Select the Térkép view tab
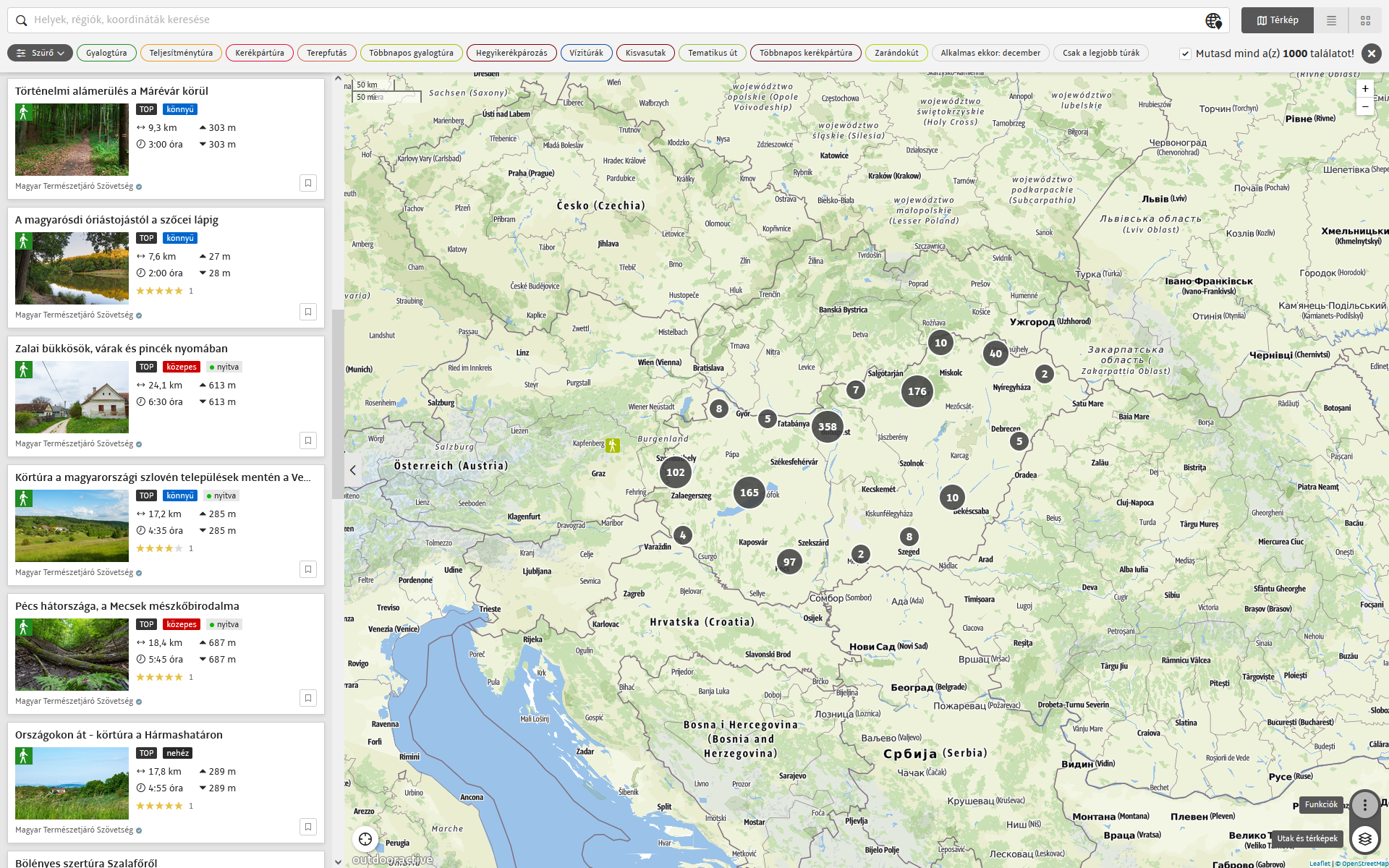Viewport: 1389px width, 868px height. (1278, 20)
